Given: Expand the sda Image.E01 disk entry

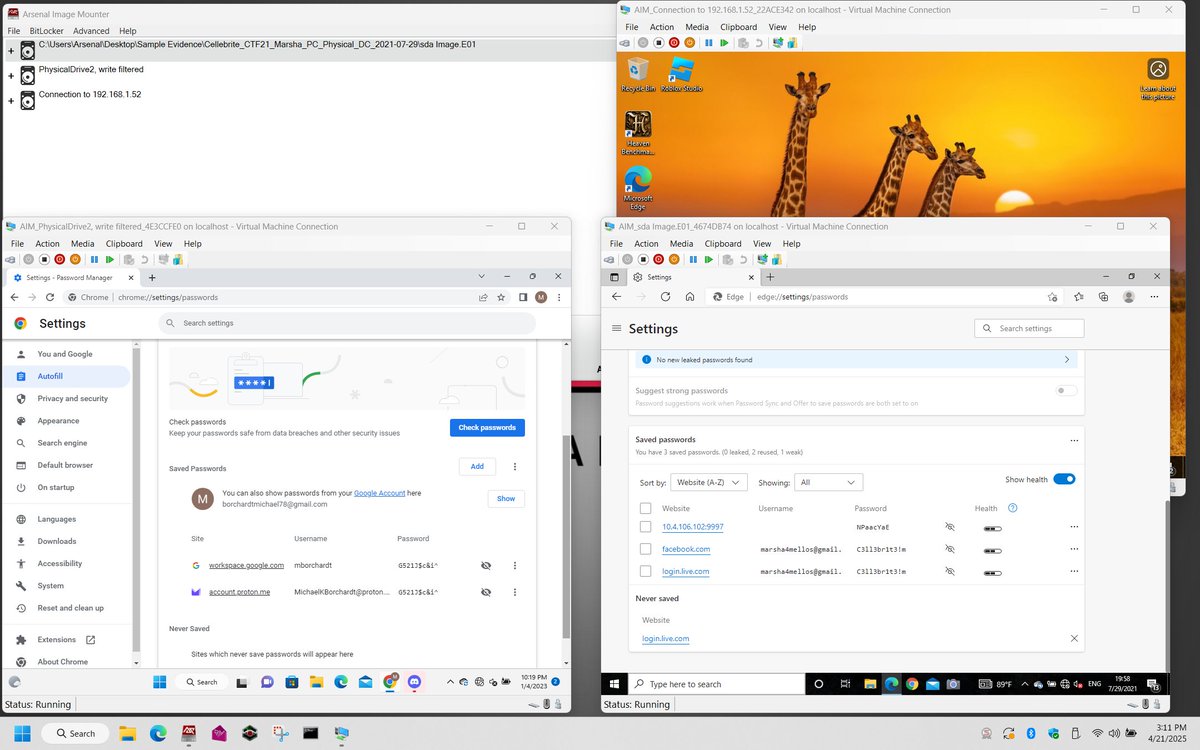Looking at the screenshot, I should (10, 50).
